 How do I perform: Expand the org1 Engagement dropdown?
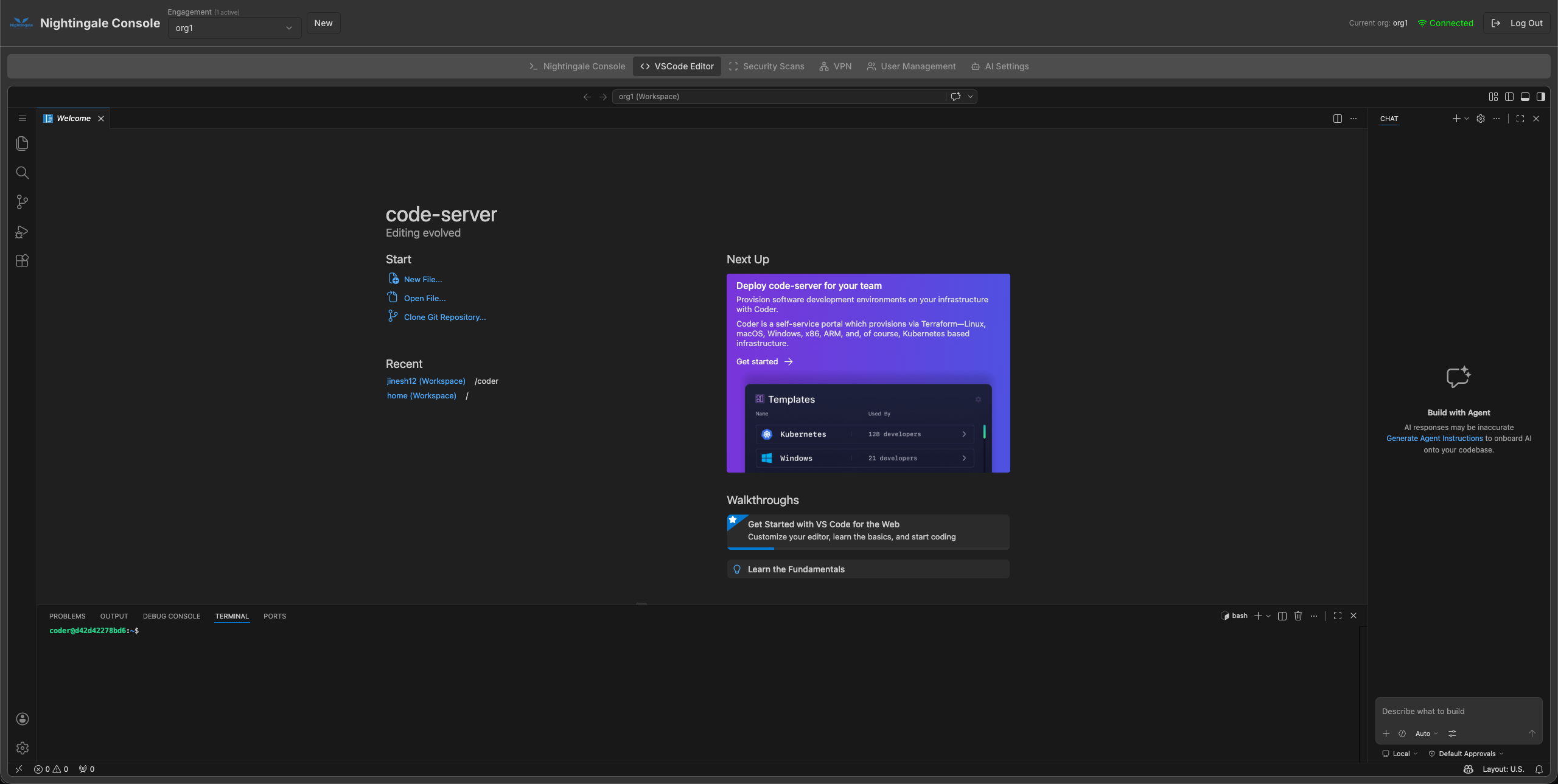(x=234, y=28)
